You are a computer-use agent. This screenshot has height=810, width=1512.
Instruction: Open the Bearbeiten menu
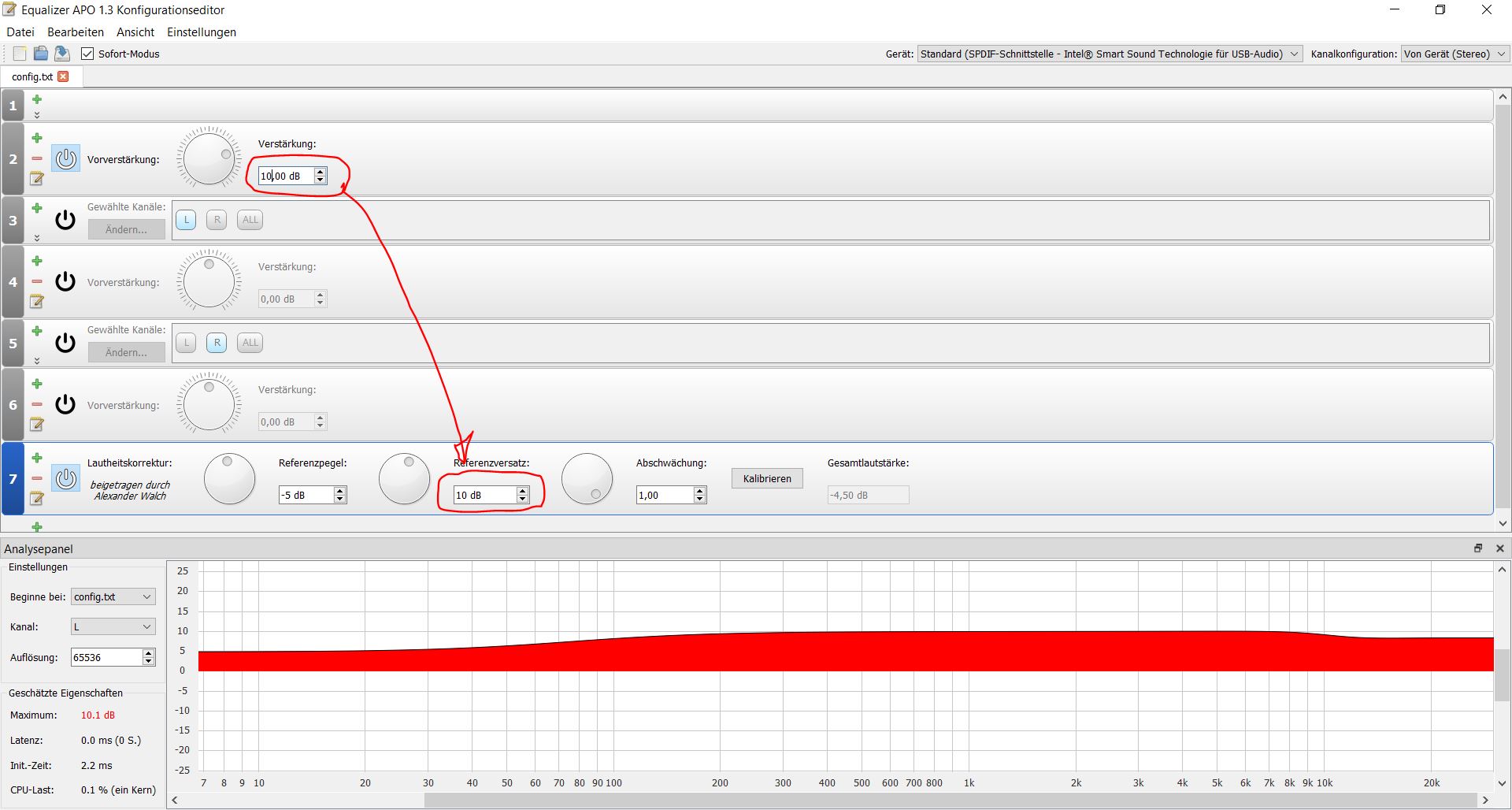[x=76, y=32]
